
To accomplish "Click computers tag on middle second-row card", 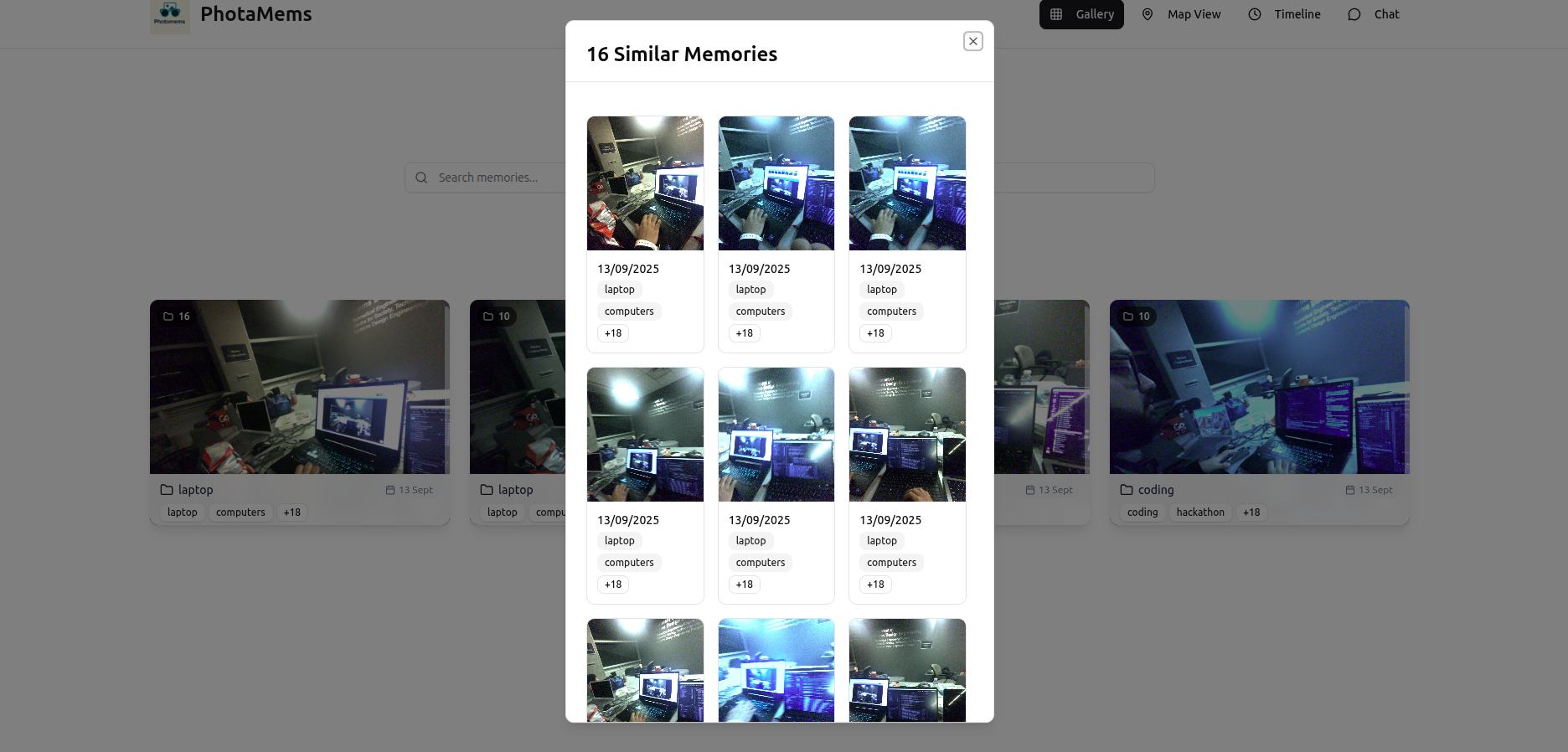I will [761, 563].
